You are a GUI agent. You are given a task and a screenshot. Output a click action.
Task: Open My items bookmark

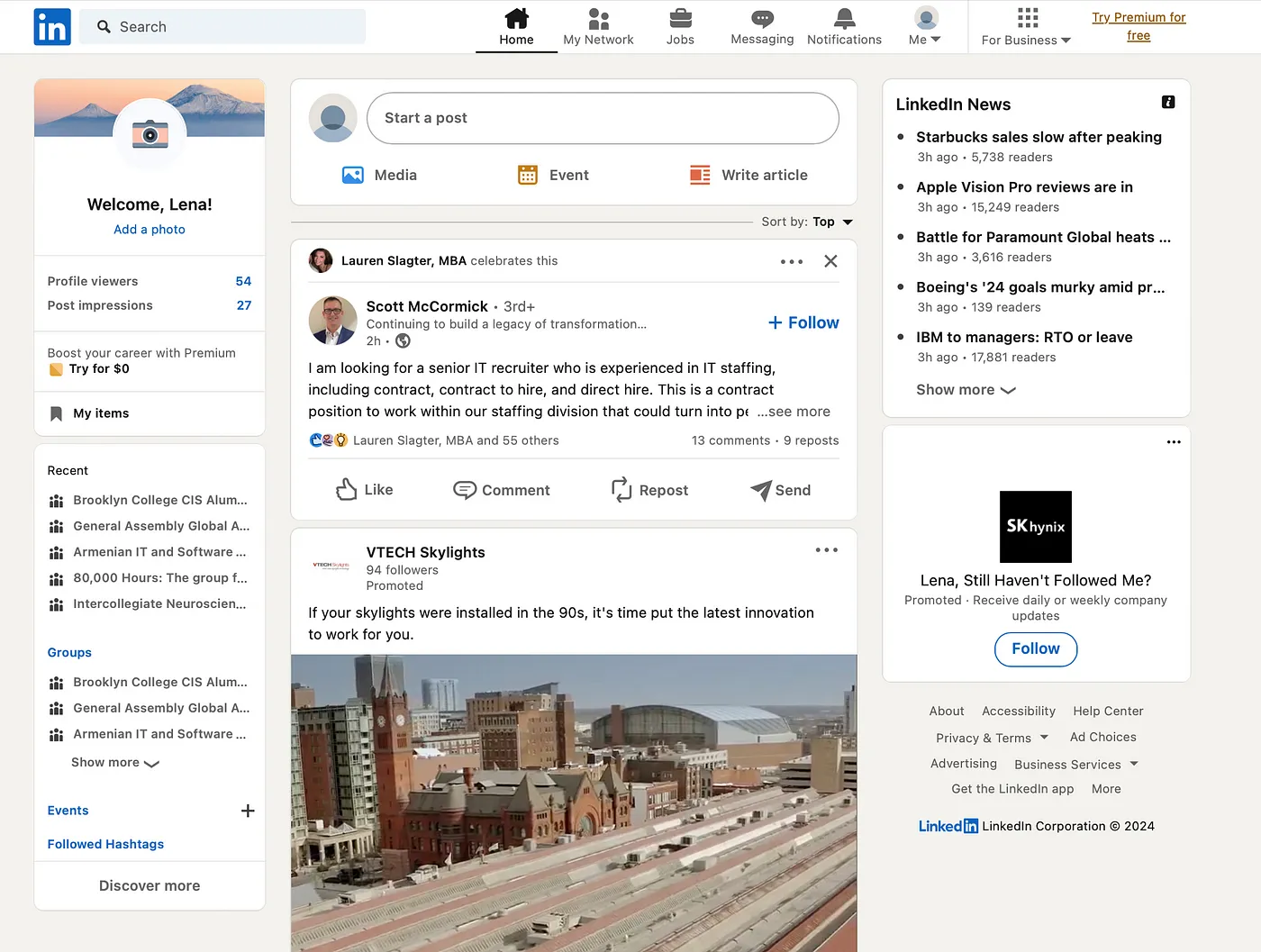point(101,413)
